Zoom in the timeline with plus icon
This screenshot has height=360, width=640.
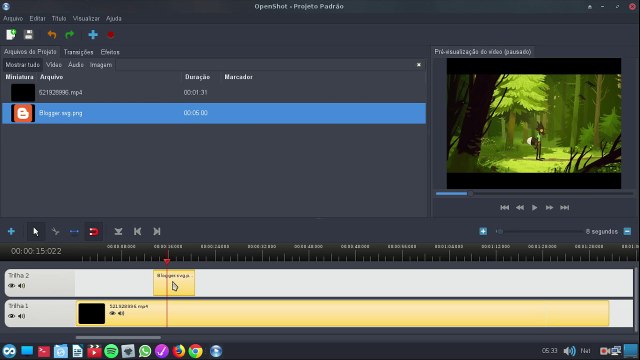[483, 231]
